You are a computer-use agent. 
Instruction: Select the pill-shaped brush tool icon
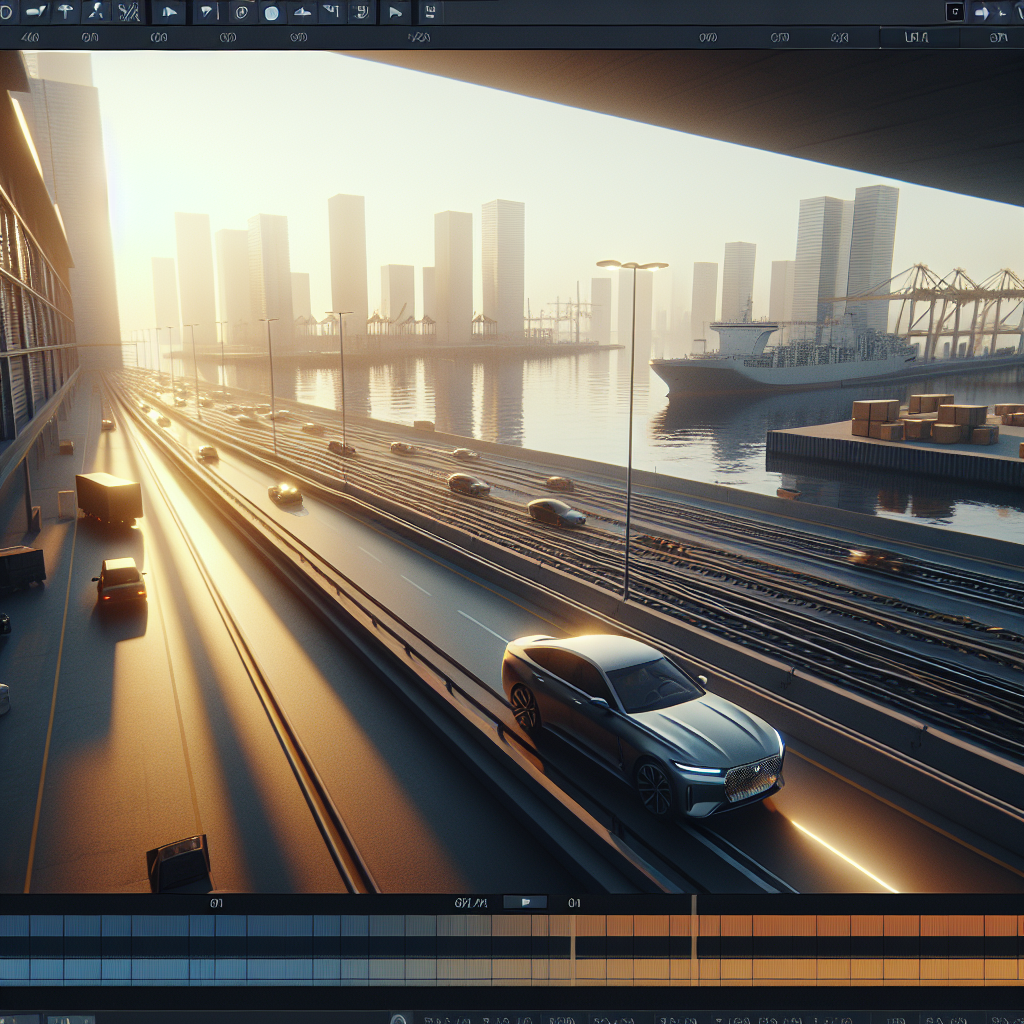(x=34, y=12)
